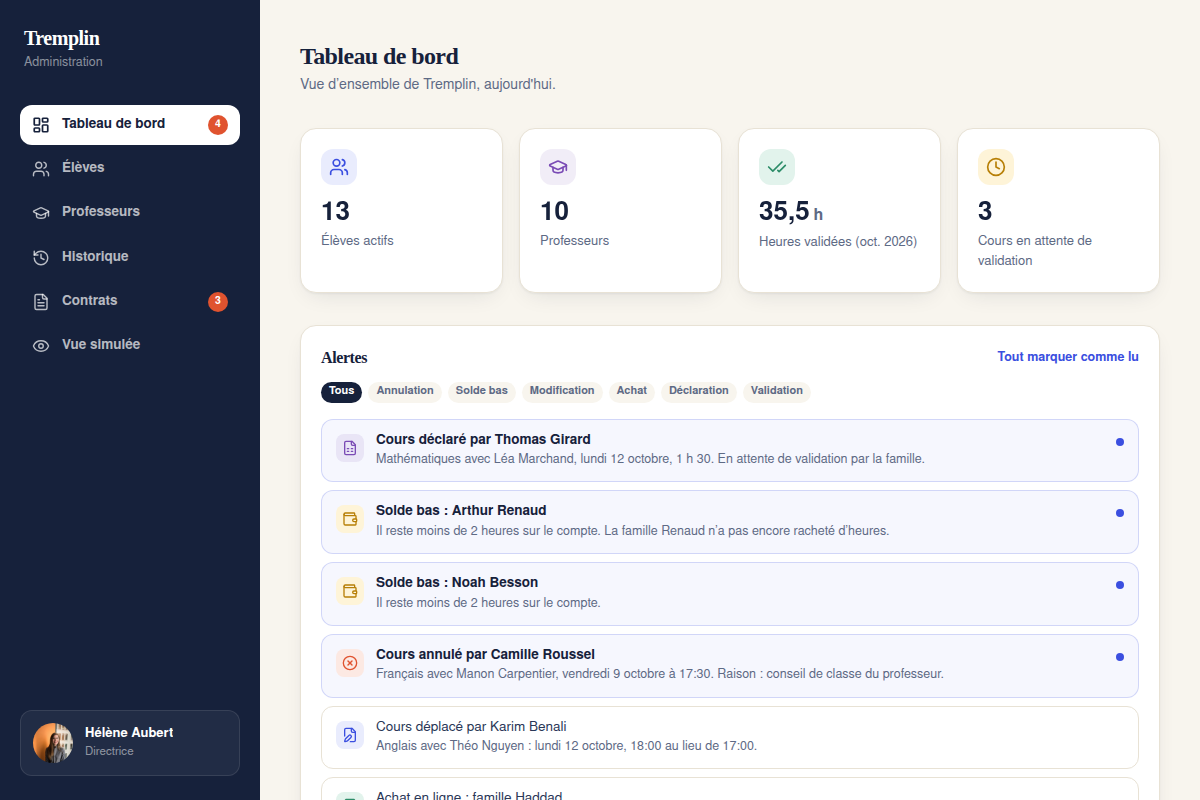The height and width of the screenshot is (800, 1200).
Task: Open the alert 'Cours déplacé par Karim Benali'
Action: (x=730, y=738)
